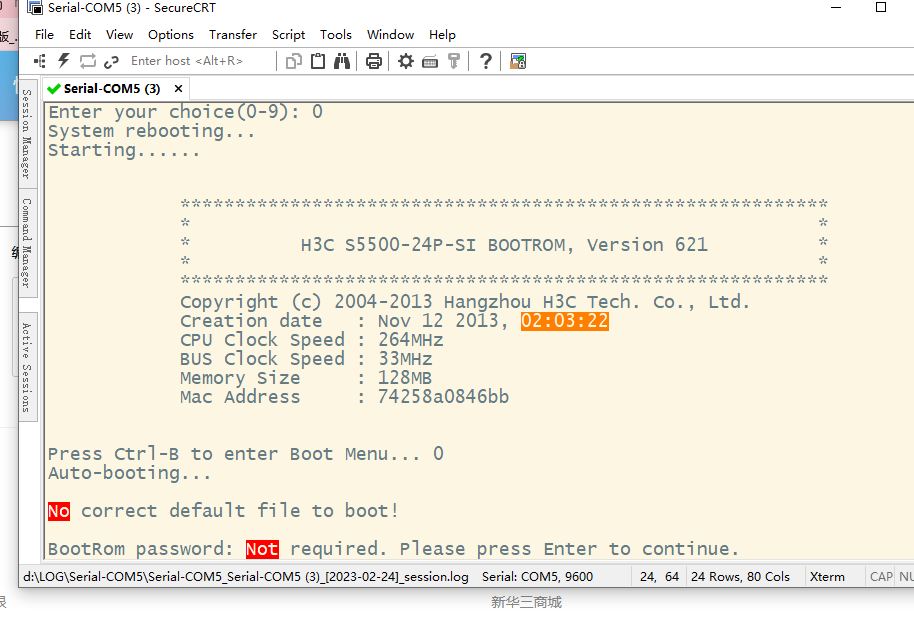Screen dimensions: 914x639
Task: Click the Public Key Assistant key icon
Action: [454, 61]
